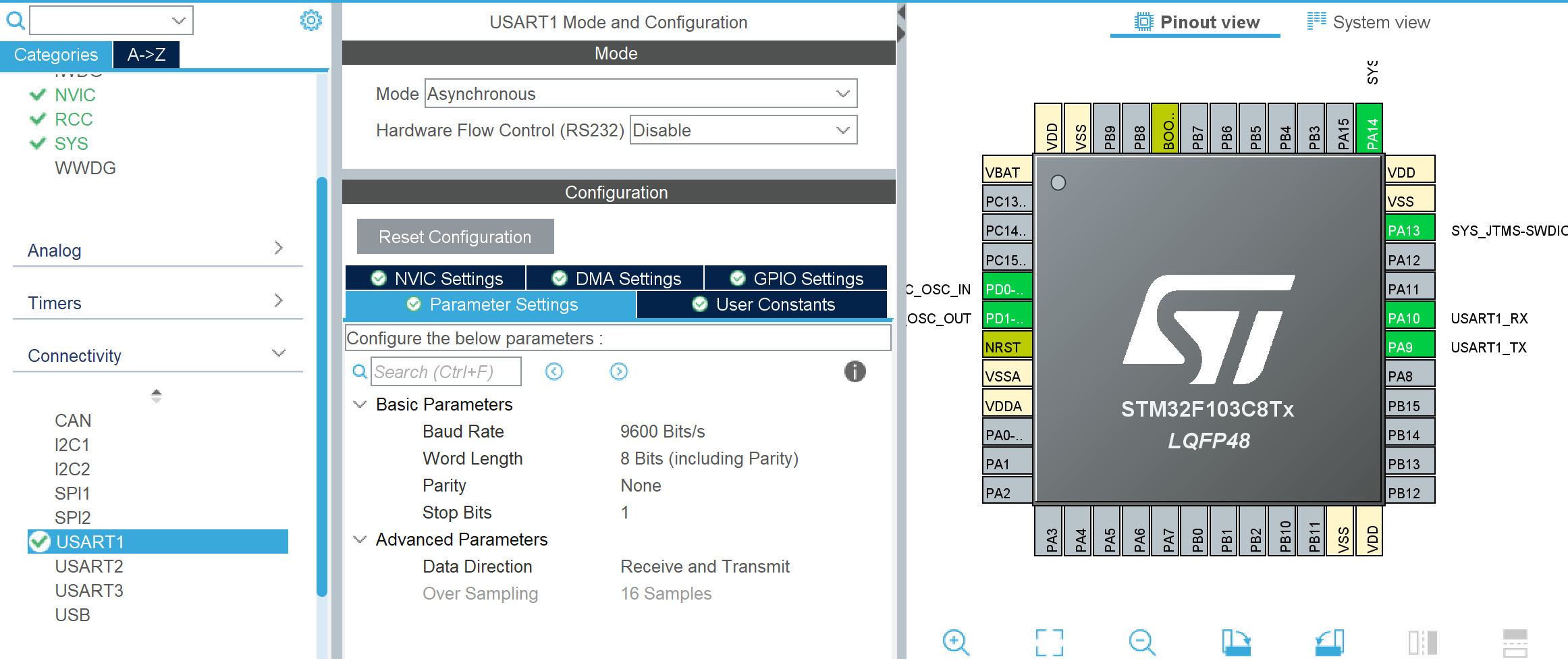Collapse the Basic Parameters section
Screen dimensions: 1568x659
coord(360,404)
